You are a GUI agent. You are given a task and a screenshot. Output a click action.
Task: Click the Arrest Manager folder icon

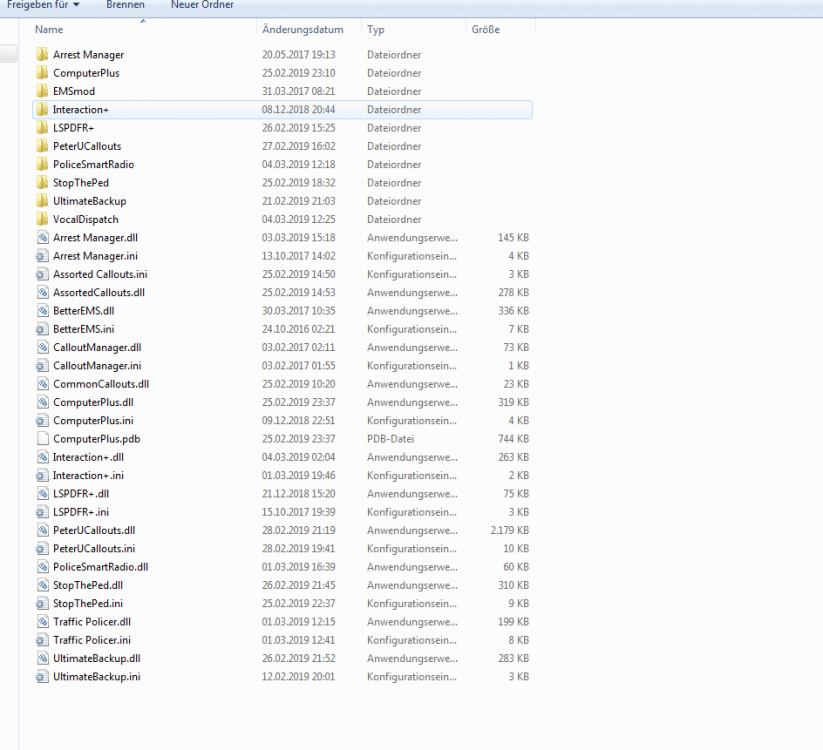43,55
